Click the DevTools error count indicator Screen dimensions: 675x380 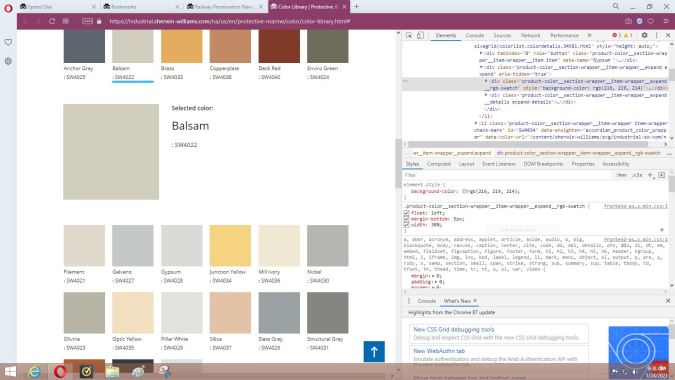[x=617, y=35]
